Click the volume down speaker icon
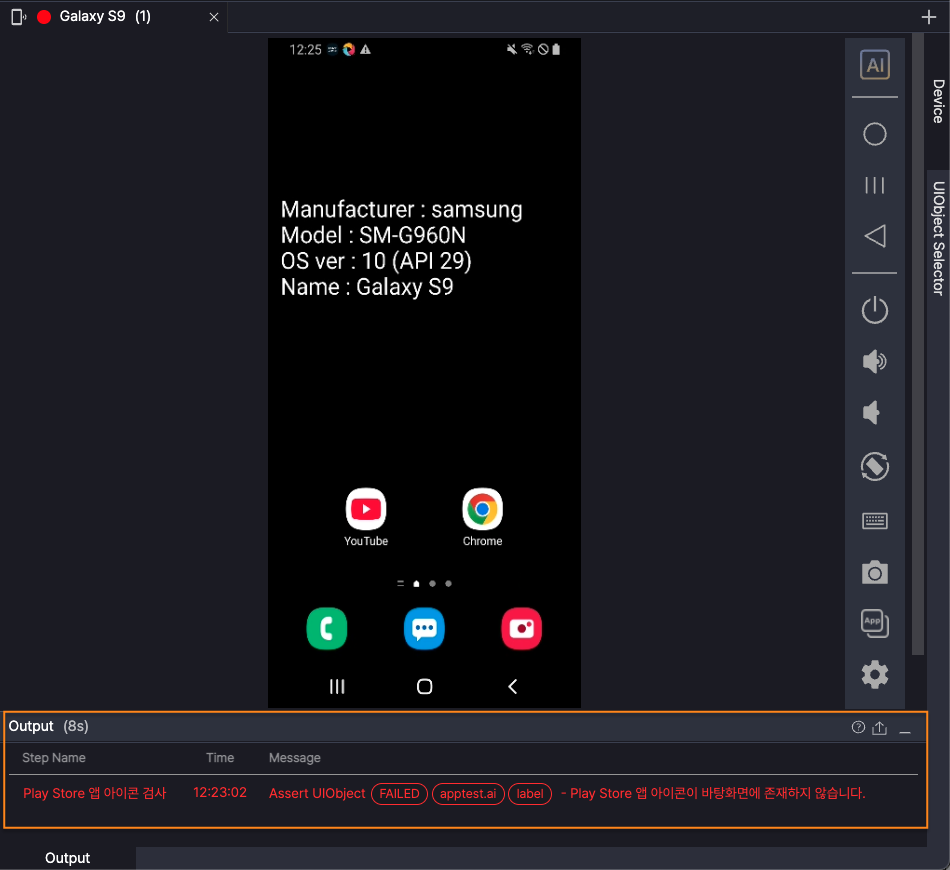 (873, 412)
